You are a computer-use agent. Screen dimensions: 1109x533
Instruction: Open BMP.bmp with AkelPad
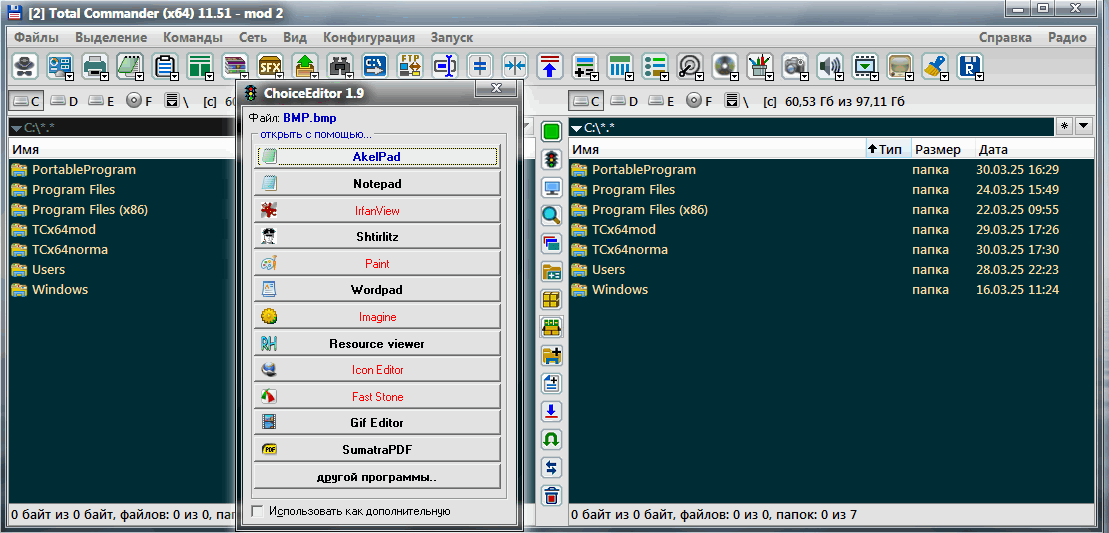pyautogui.click(x=377, y=156)
